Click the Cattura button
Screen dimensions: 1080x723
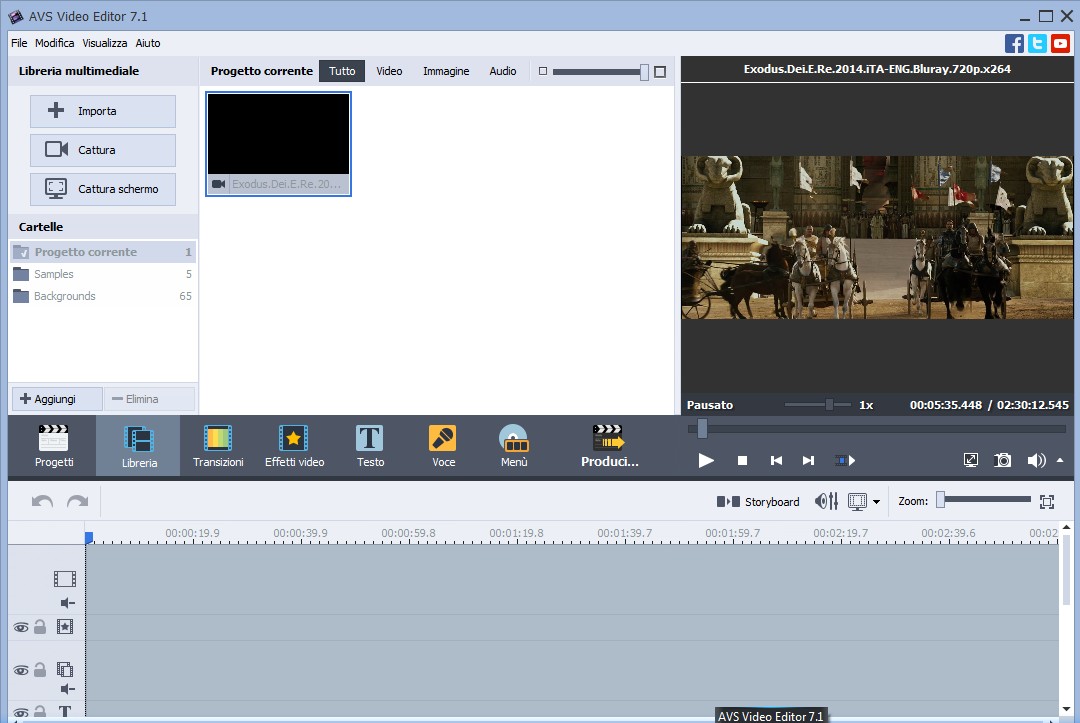[103, 150]
